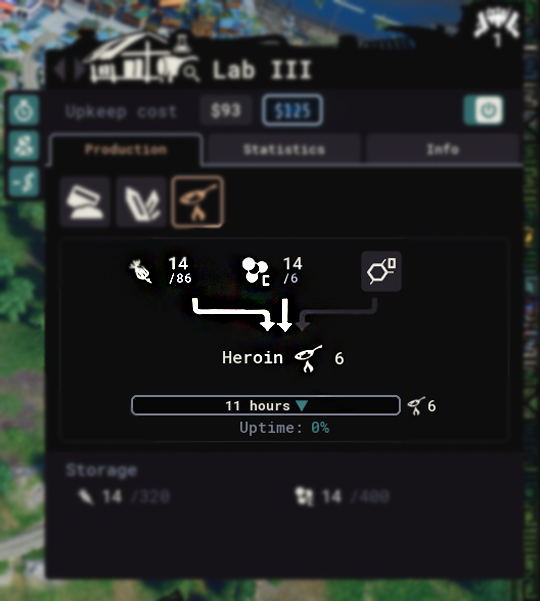
Task: Open the additive molecule slot
Action: click(x=381, y=271)
